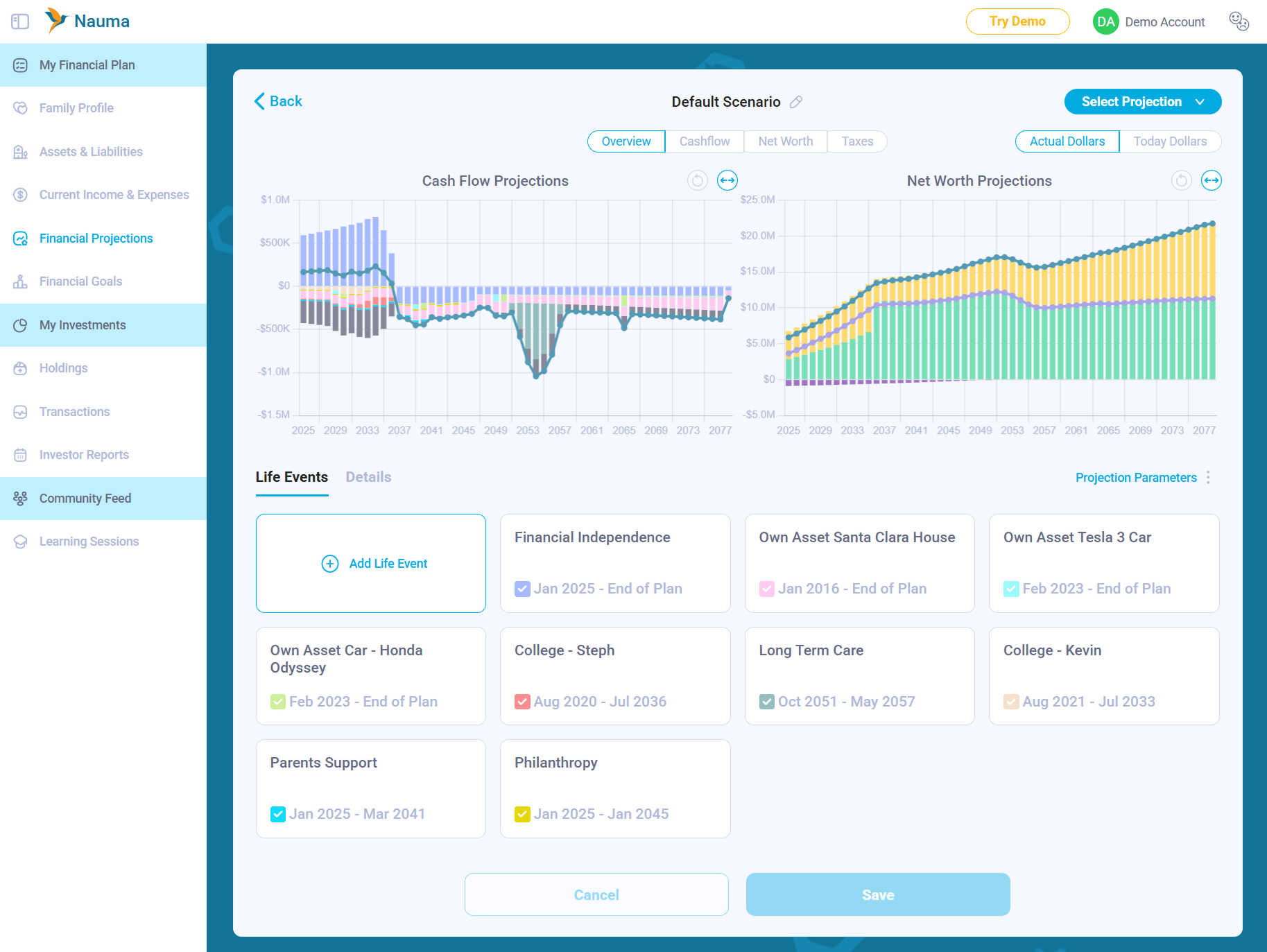The width and height of the screenshot is (1267, 952).
Task: Open the Details tab
Action: [x=368, y=477]
